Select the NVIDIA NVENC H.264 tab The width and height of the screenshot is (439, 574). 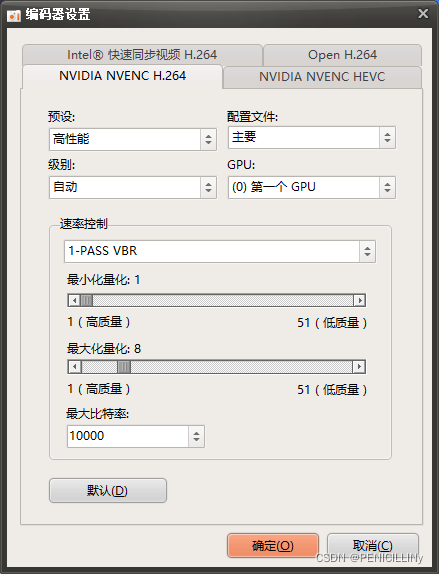click(122, 76)
